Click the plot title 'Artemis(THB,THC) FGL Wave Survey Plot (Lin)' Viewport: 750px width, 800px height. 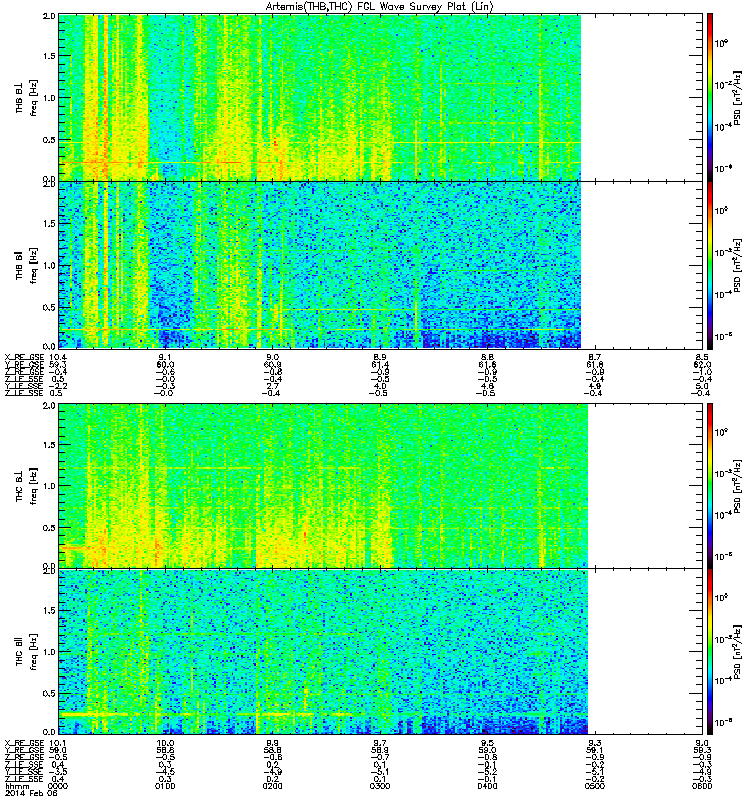point(379,7)
